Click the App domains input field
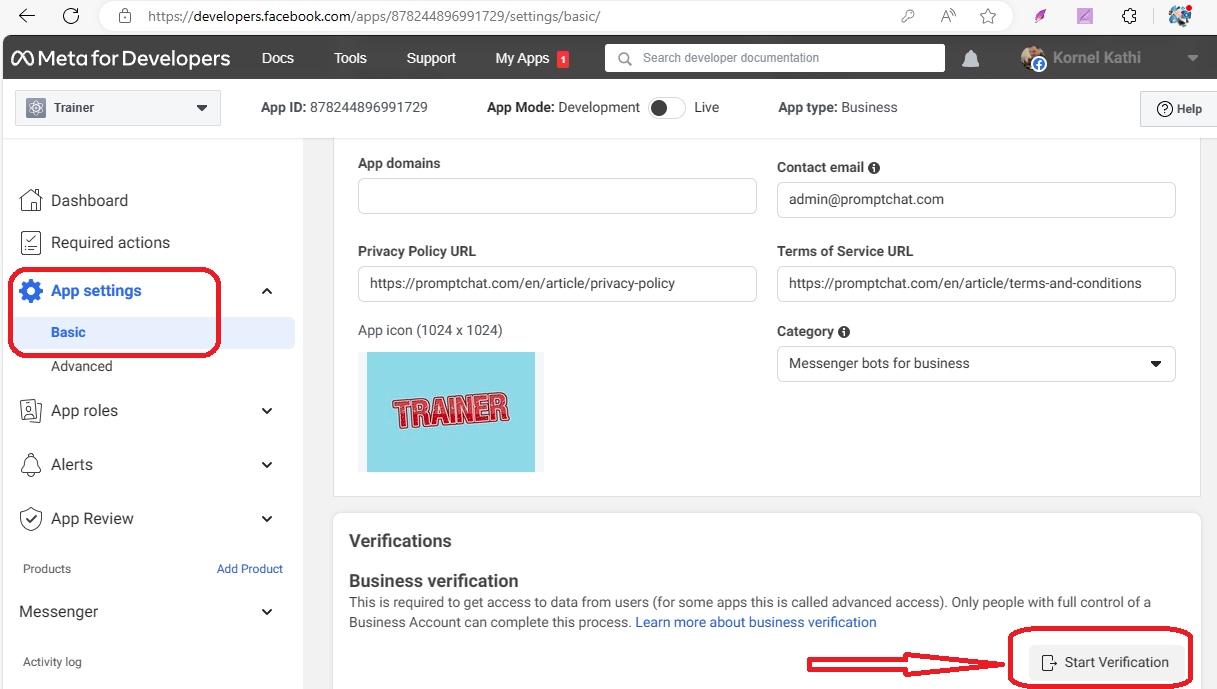This screenshot has height=689, width=1217. [x=557, y=196]
